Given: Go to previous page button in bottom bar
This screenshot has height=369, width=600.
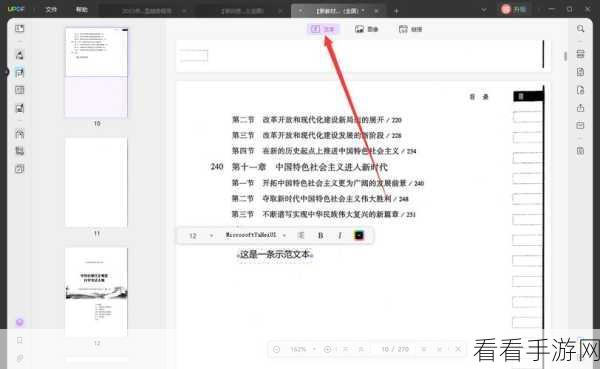Looking at the screenshot, I should click(x=361, y=349).
